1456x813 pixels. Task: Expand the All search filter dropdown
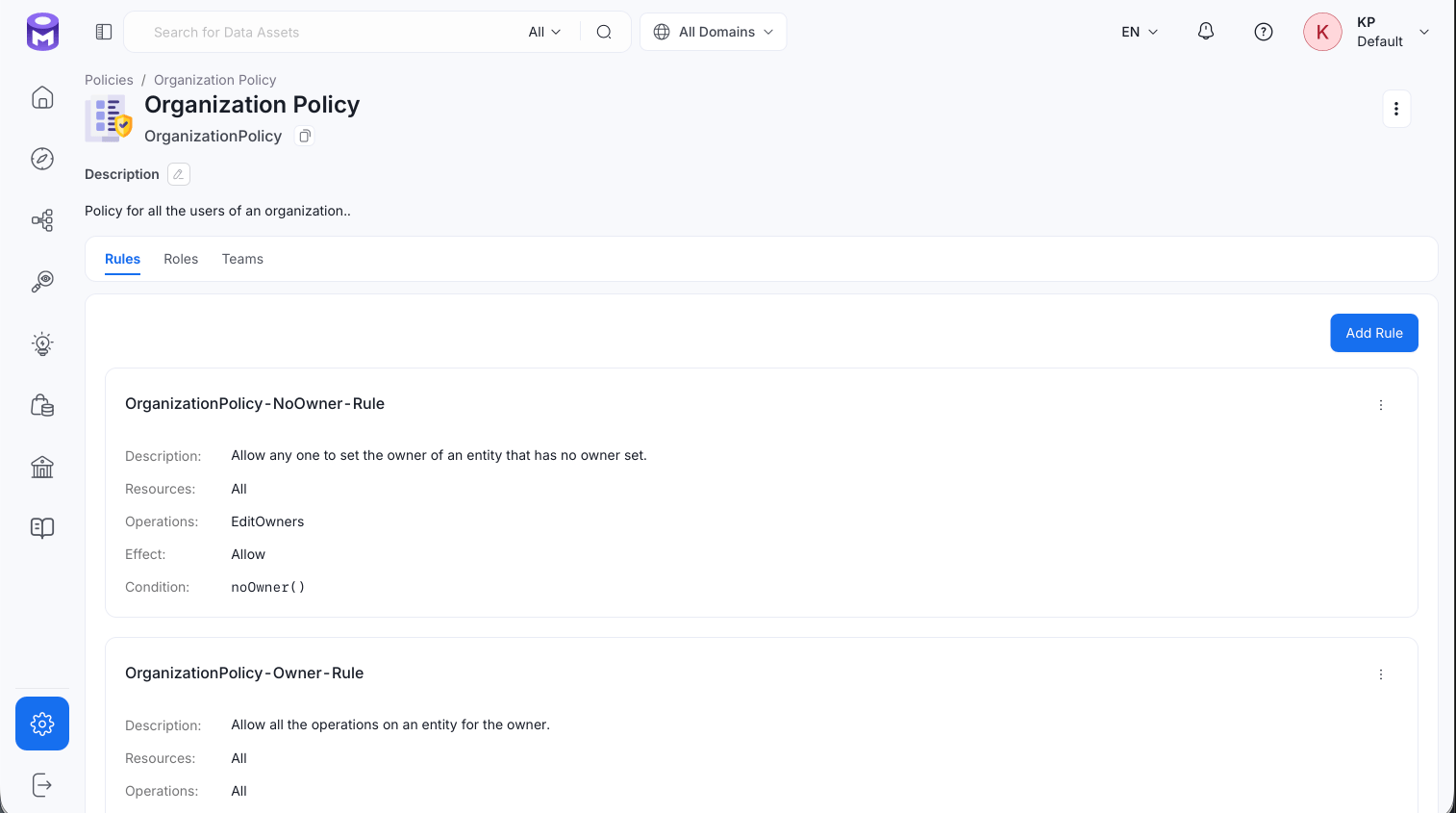544,32
